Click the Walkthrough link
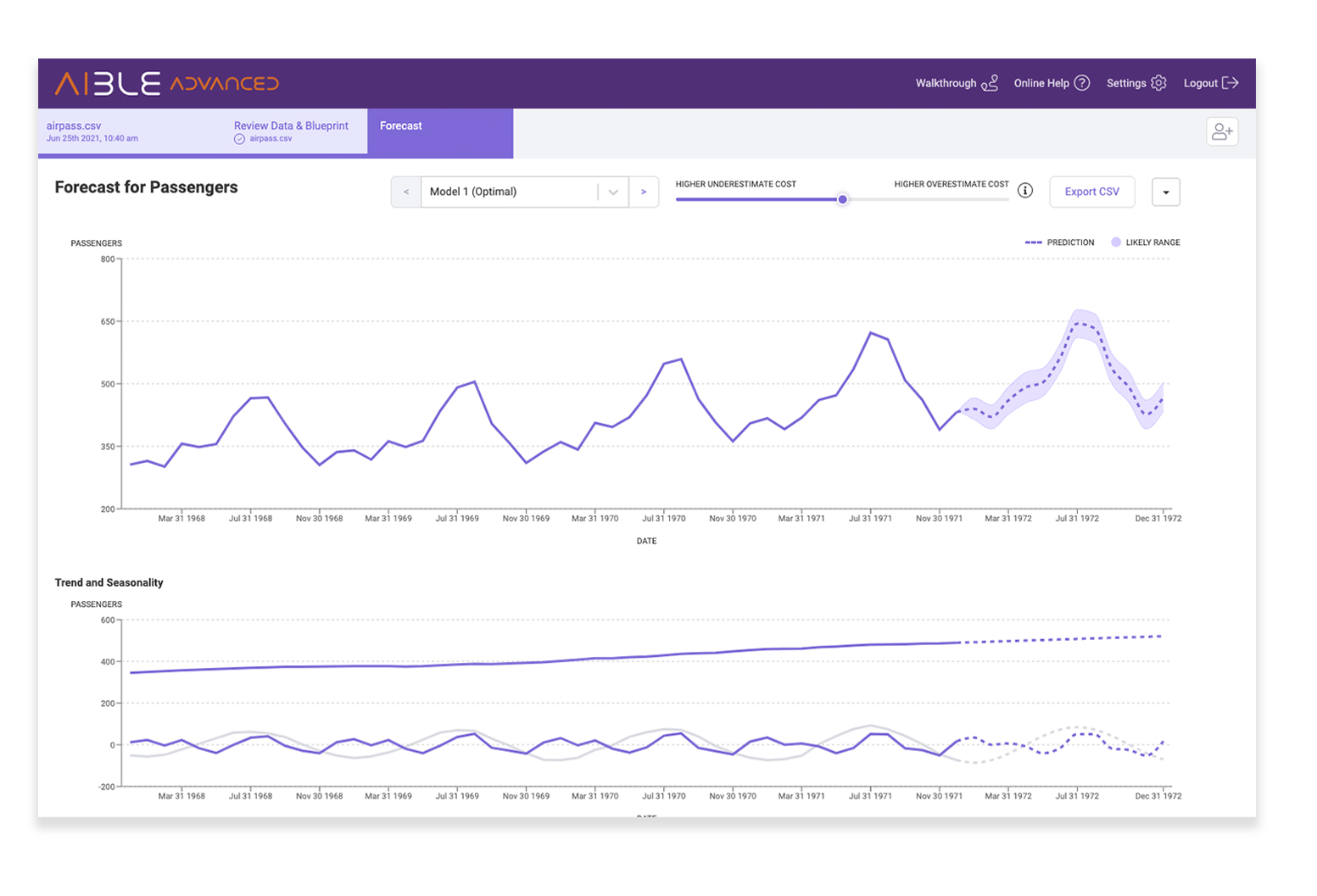 [x=946, y=83]
